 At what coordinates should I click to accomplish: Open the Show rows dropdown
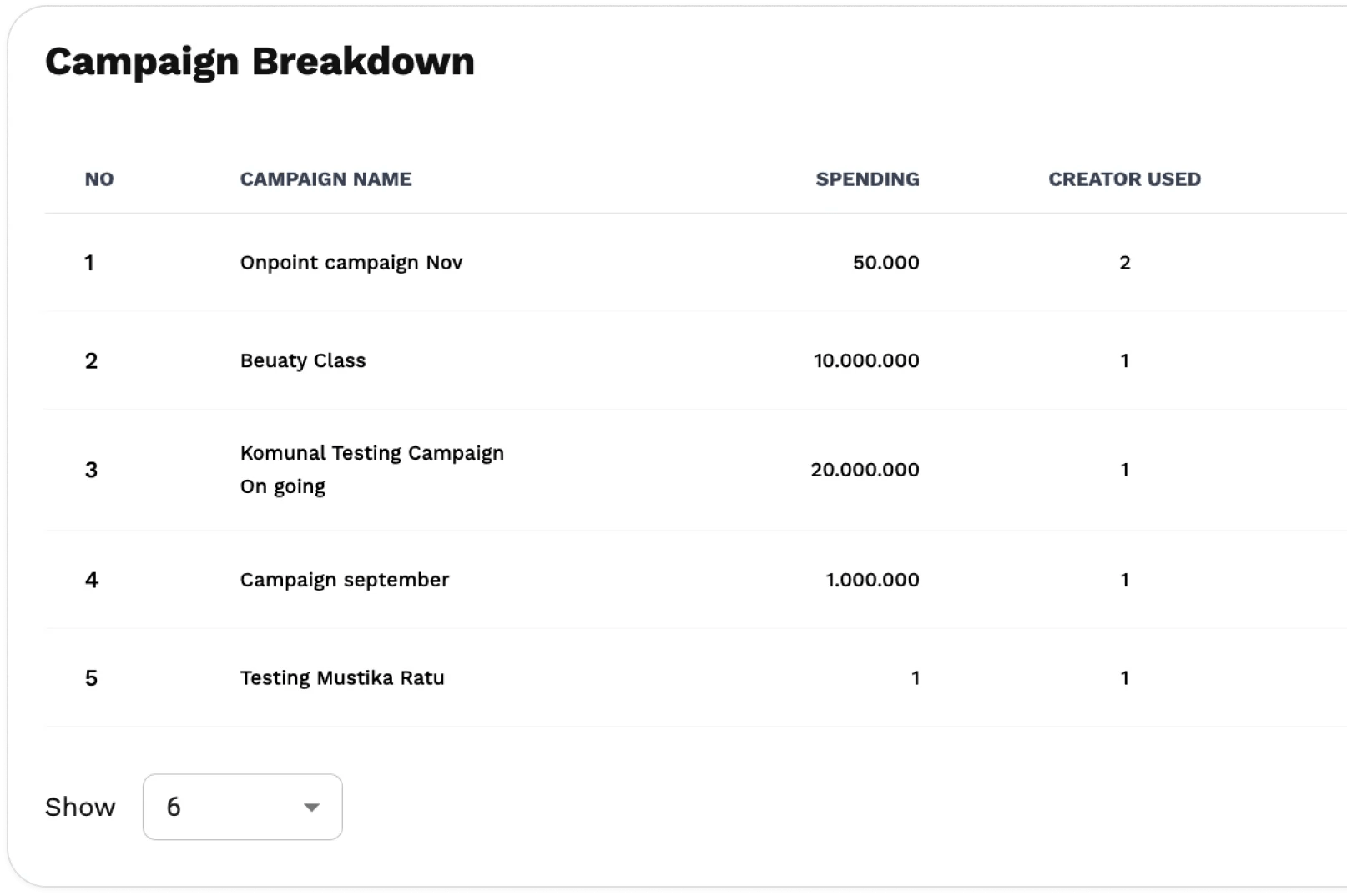coord(242,807)
